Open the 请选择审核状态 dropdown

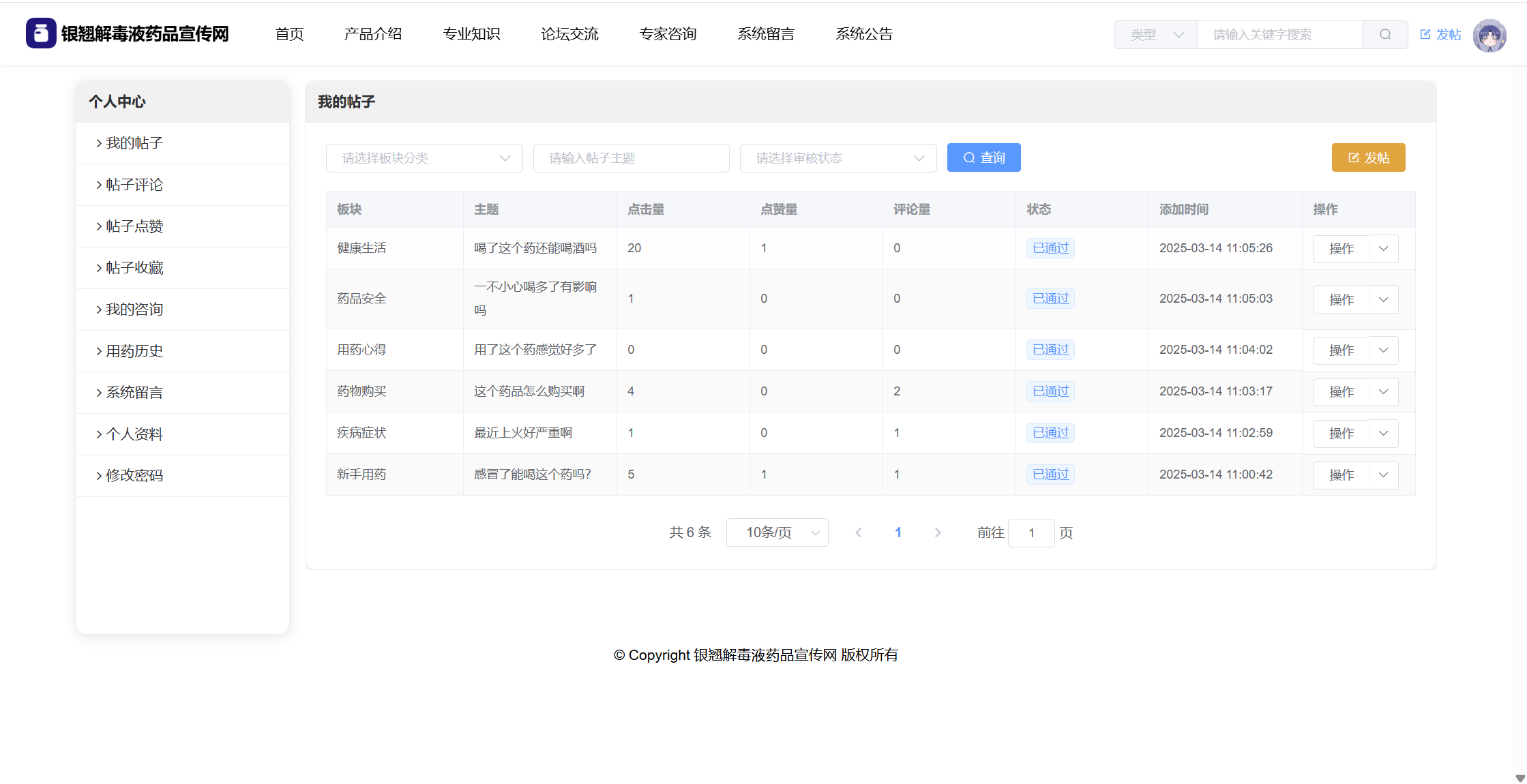coord(838,158)
